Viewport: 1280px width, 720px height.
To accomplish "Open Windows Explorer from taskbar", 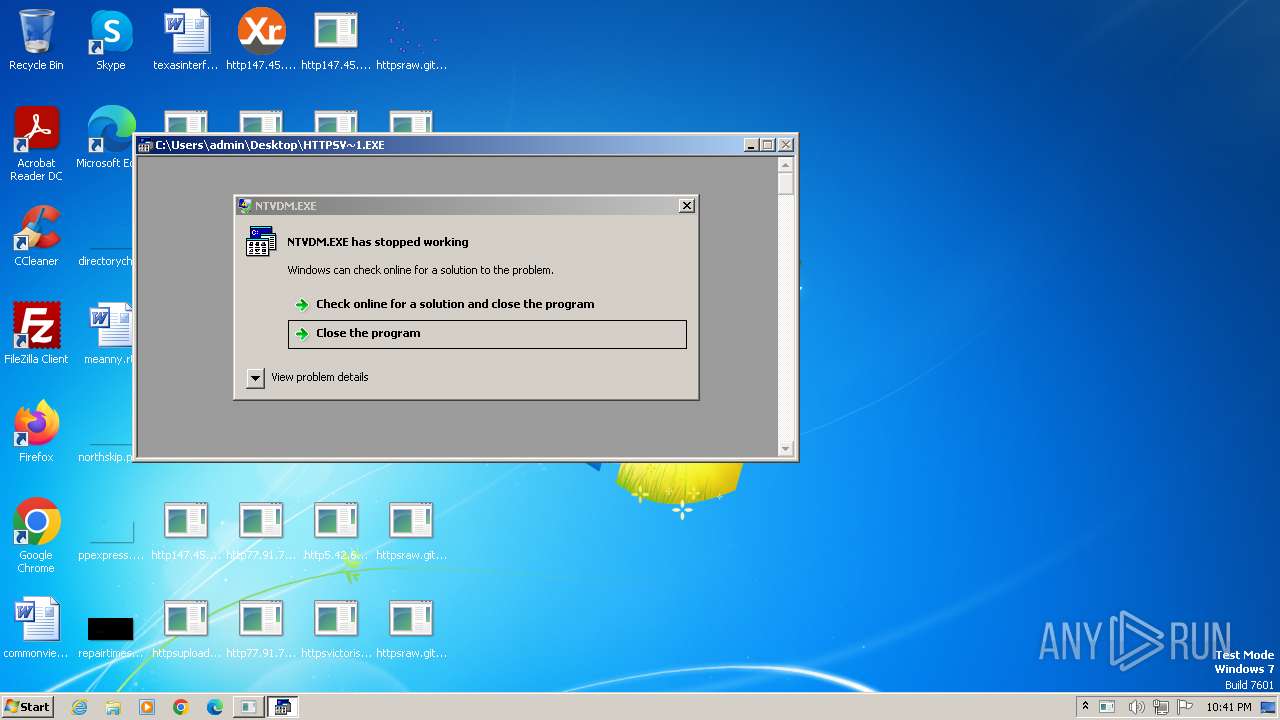I will pyautogui.click(x=113, y=707).
